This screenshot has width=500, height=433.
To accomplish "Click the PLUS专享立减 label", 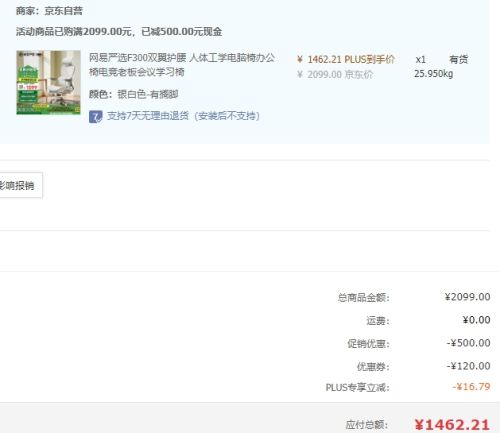I will point(357,388).
